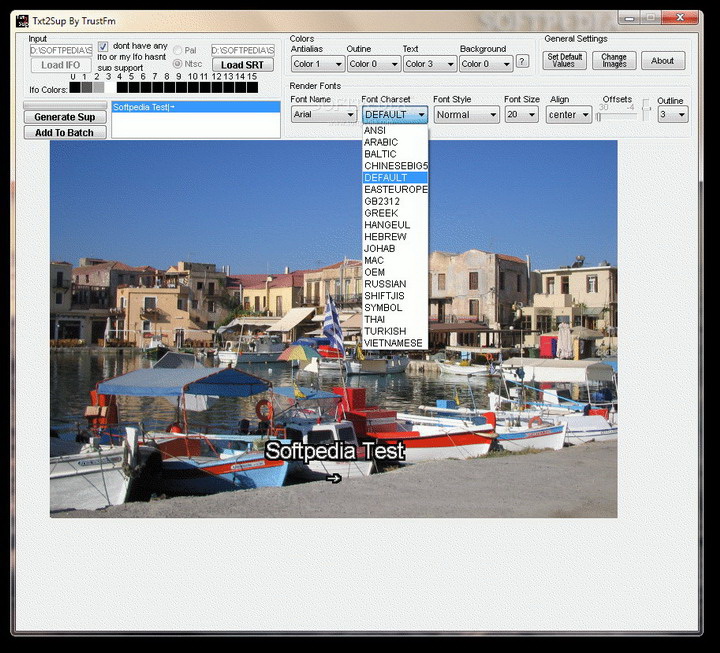The image size is (720, 653).
Task: Toggle 'dont have any ifo' checkbox
Action: click(103, 46)
